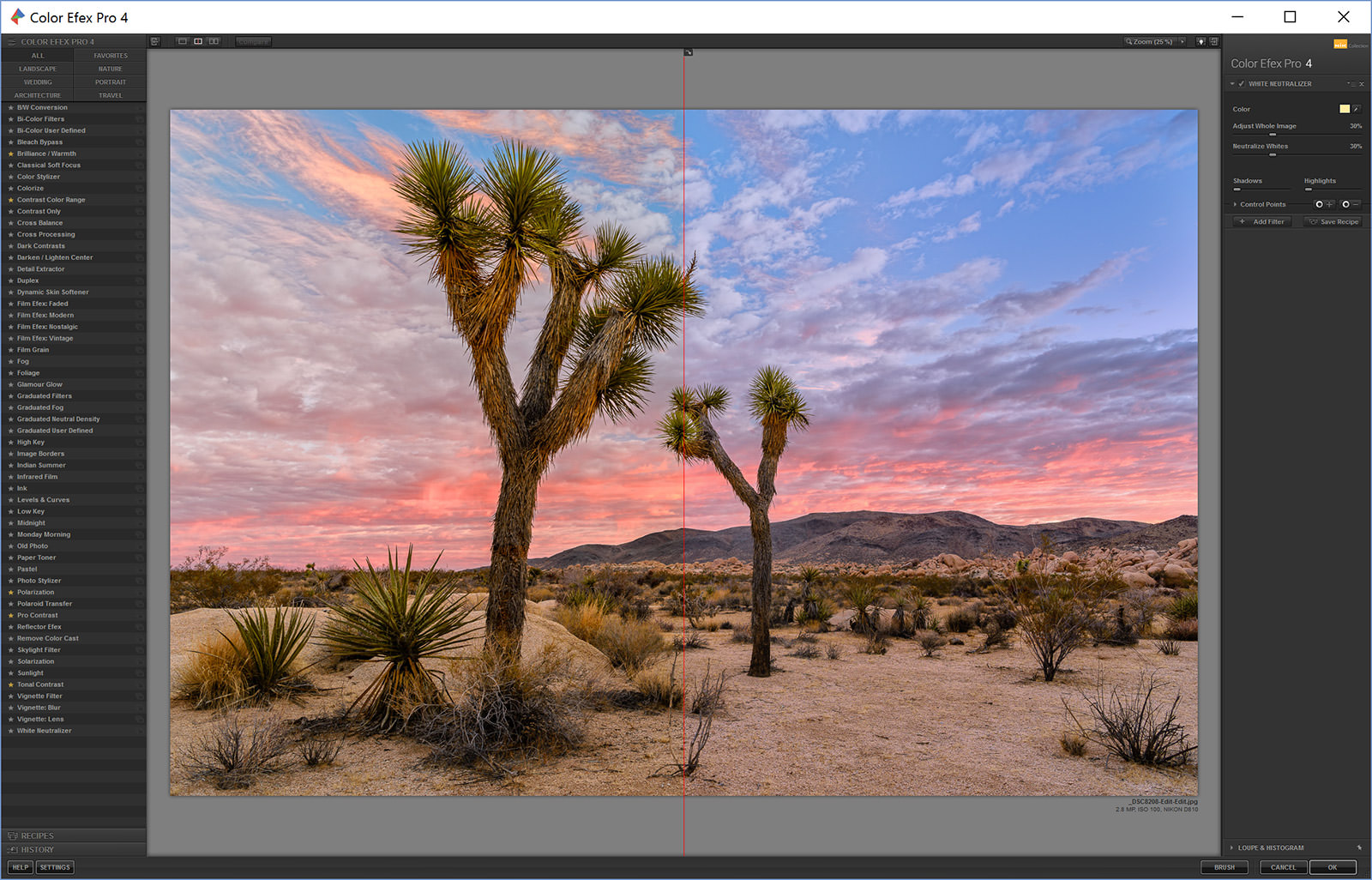1372x880 pixels.
Task: Select the Travel category tab
Action: click(x=110, y=95)
